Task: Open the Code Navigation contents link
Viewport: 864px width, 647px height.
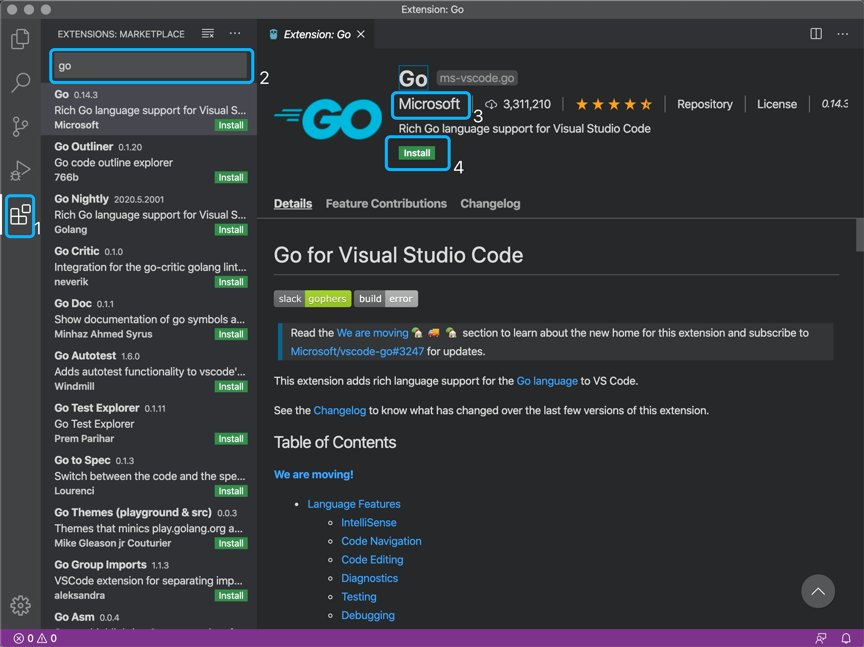Action: tap(381, 541)
